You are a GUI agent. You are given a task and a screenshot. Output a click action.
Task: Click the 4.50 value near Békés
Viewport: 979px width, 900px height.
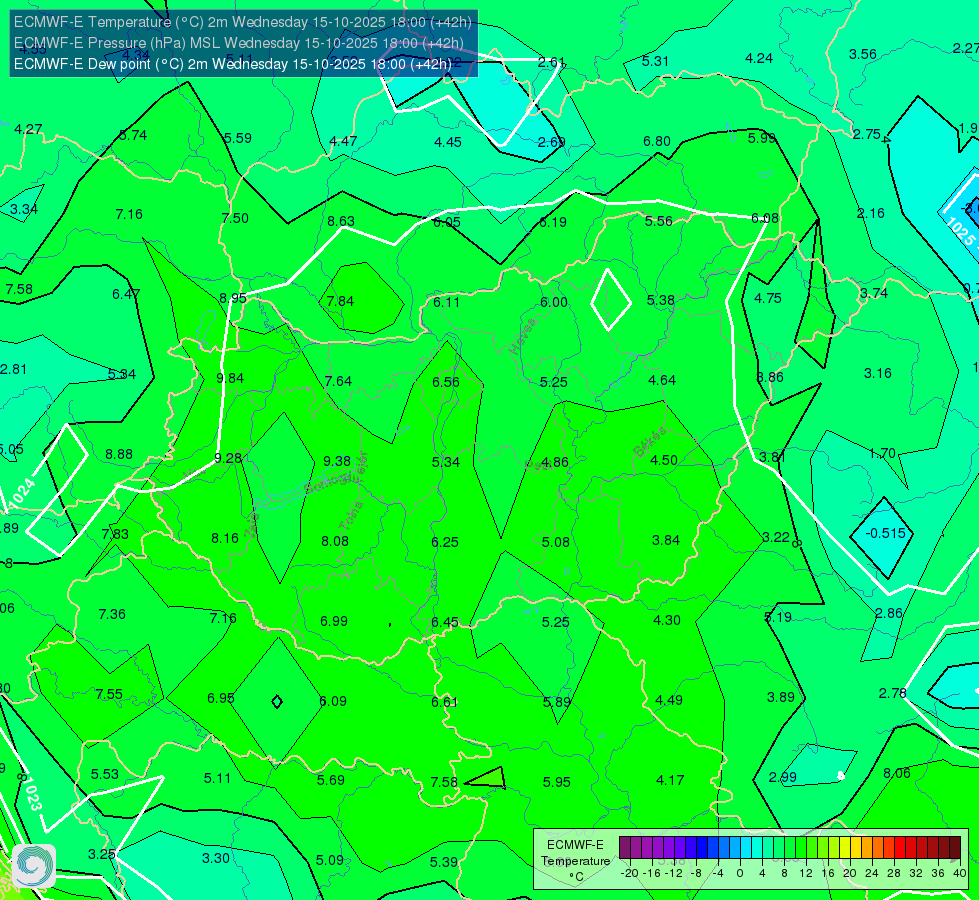click(664, 460)
